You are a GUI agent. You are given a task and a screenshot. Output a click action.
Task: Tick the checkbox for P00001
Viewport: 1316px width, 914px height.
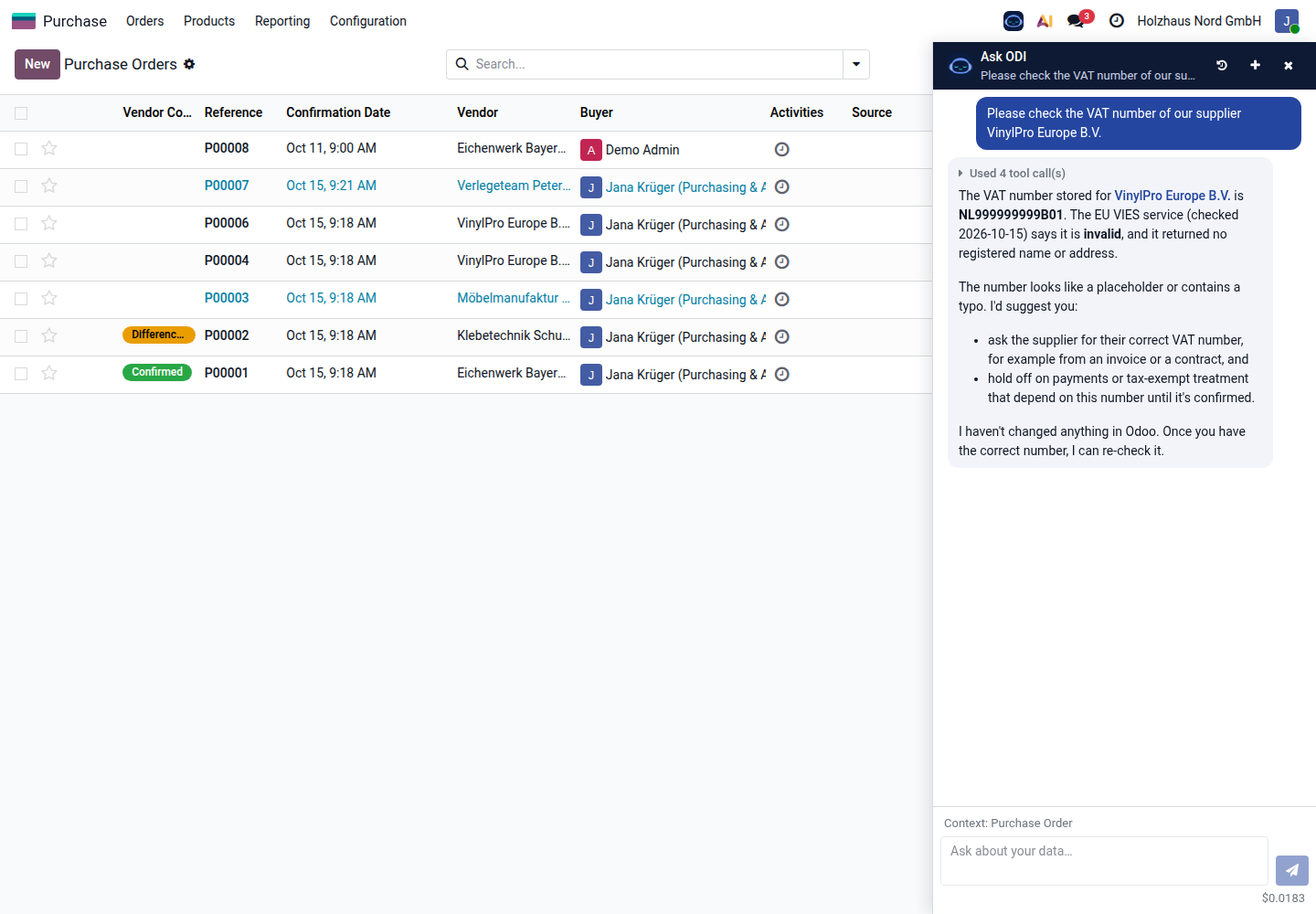[x=21, y=374]
